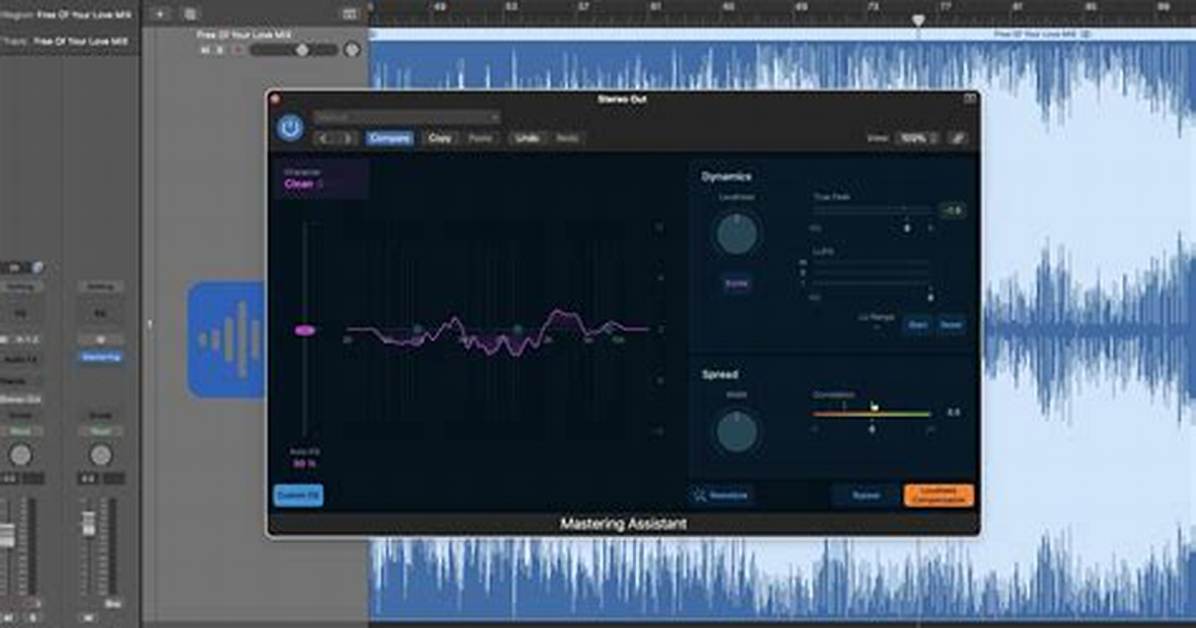Click the Redo button in plugin header
Viewport: 1196px width, 628px height.
567,139
